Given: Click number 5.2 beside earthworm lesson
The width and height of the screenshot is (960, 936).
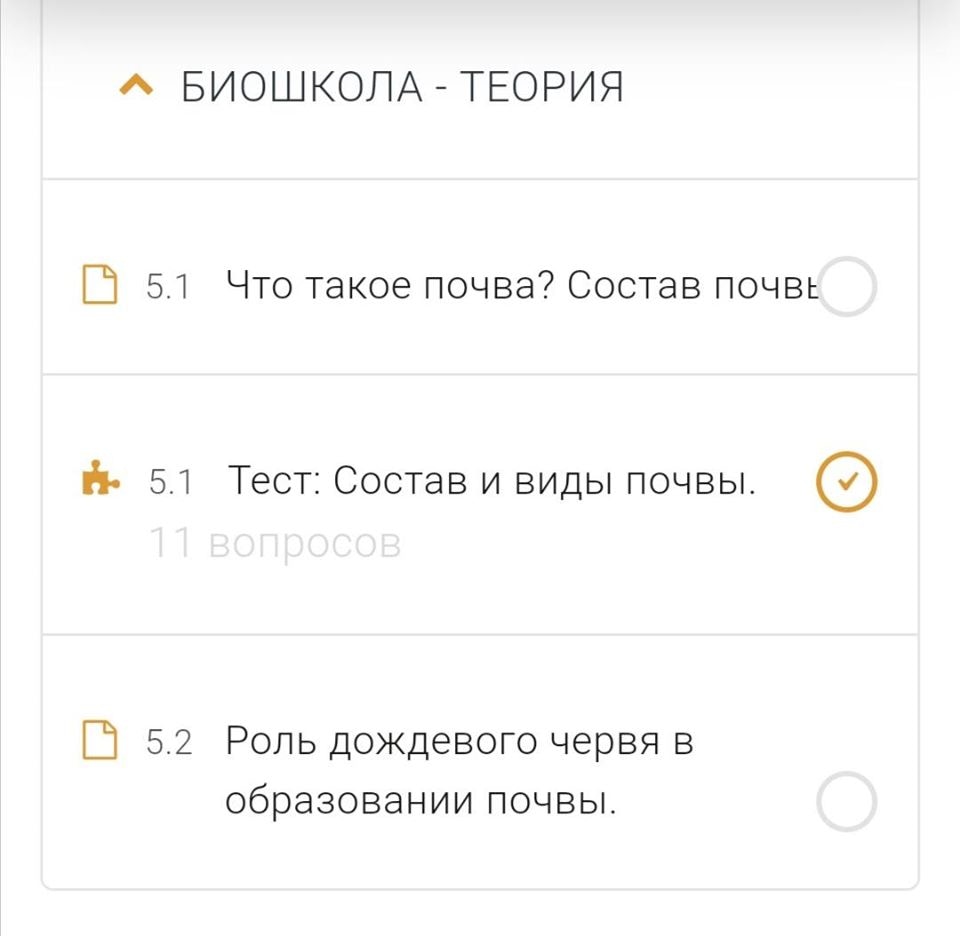Looking at the screenshot, I should pyautogui.click(x=169, y=743).
